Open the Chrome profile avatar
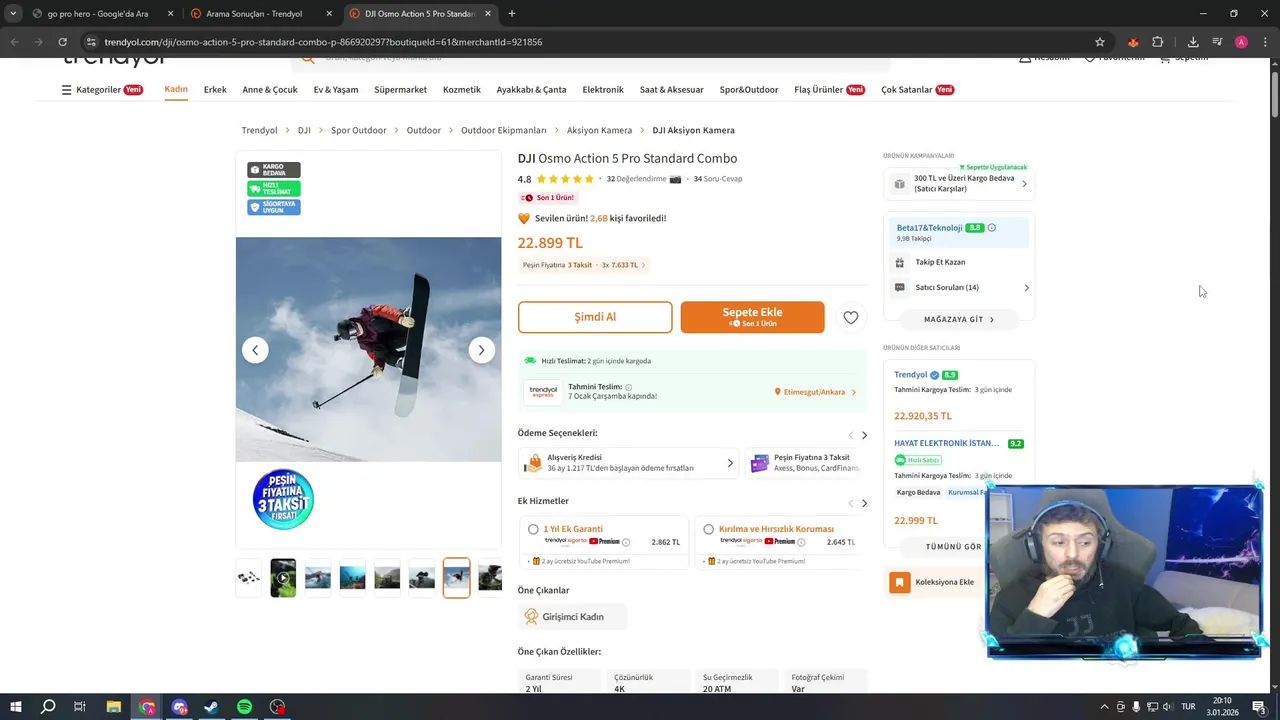This screenshot has width=1280, height=720. pyautogui.click(x=1241, y=42)
